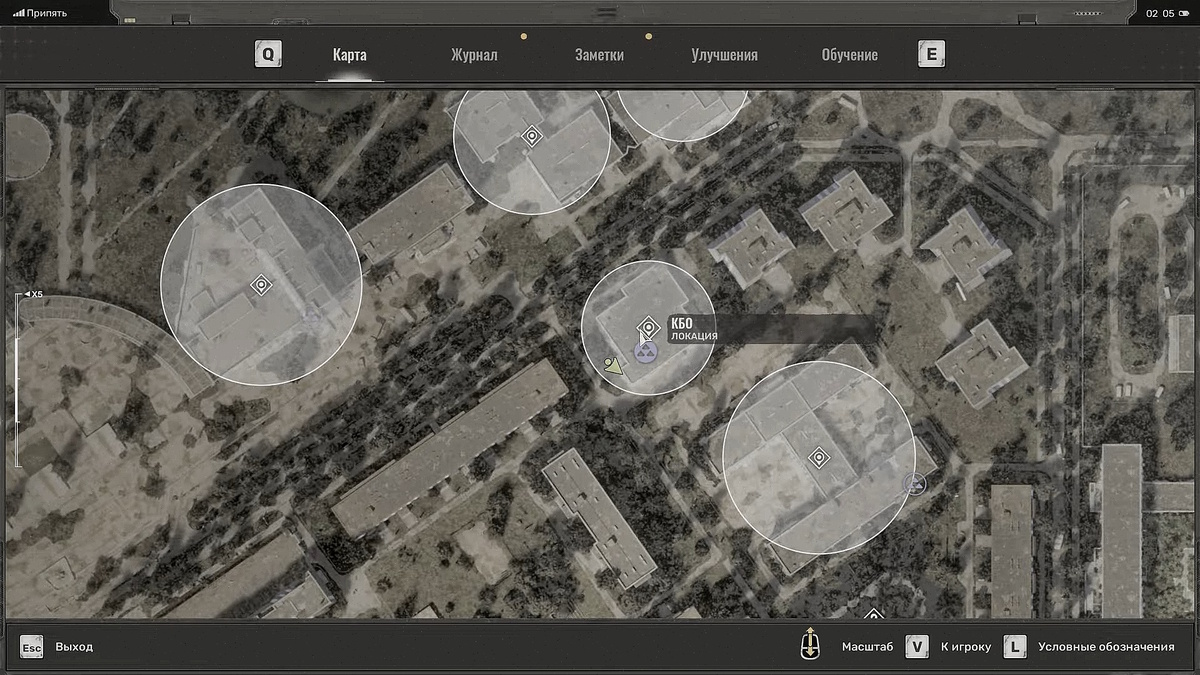The width and height of the screenshot is (1200, 675).
Task: Click the radiation icon on the lower-right circle edge
Action: 914,485
